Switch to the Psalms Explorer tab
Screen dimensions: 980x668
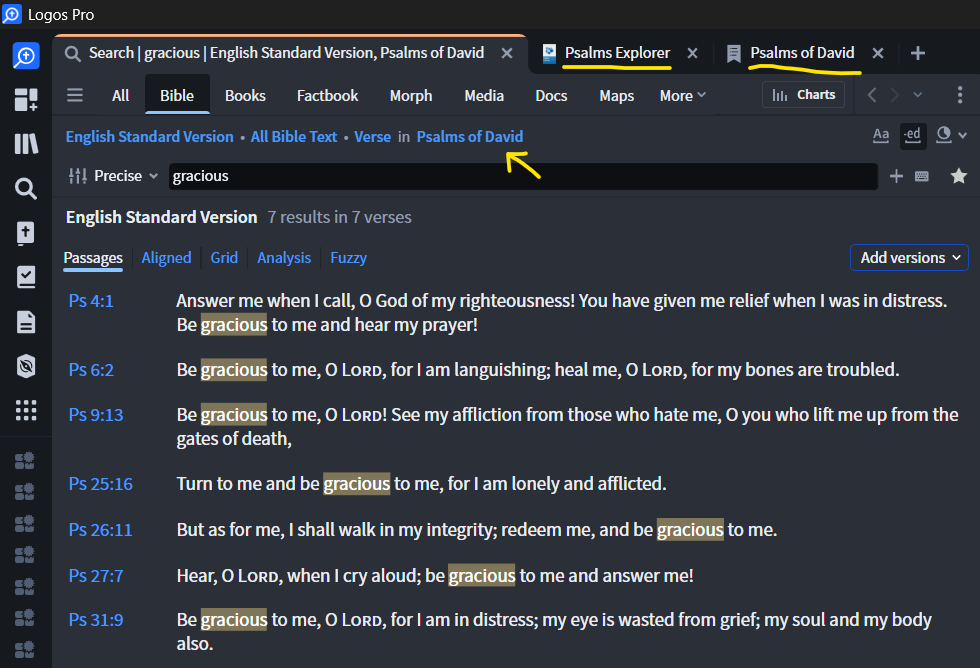(617, 53)
